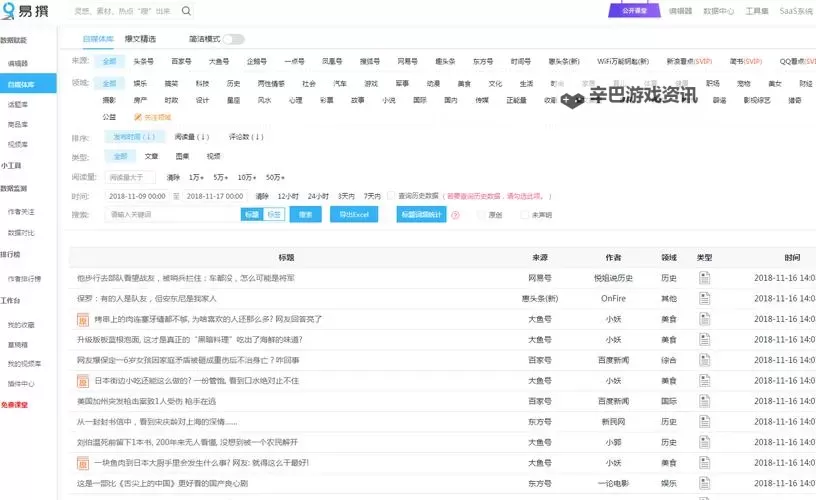Select 标题 search mode toggle
This screenshot has height=500, width=816.
(x=252, y=214)
